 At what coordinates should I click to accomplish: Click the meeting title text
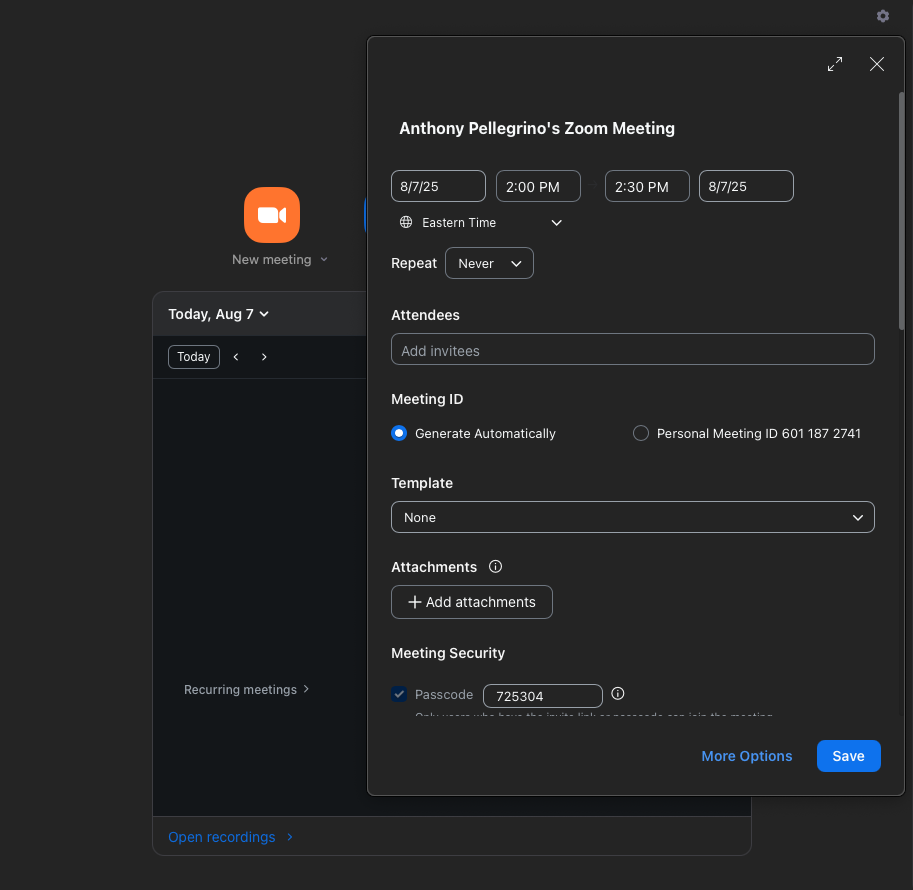coord(537,128)
